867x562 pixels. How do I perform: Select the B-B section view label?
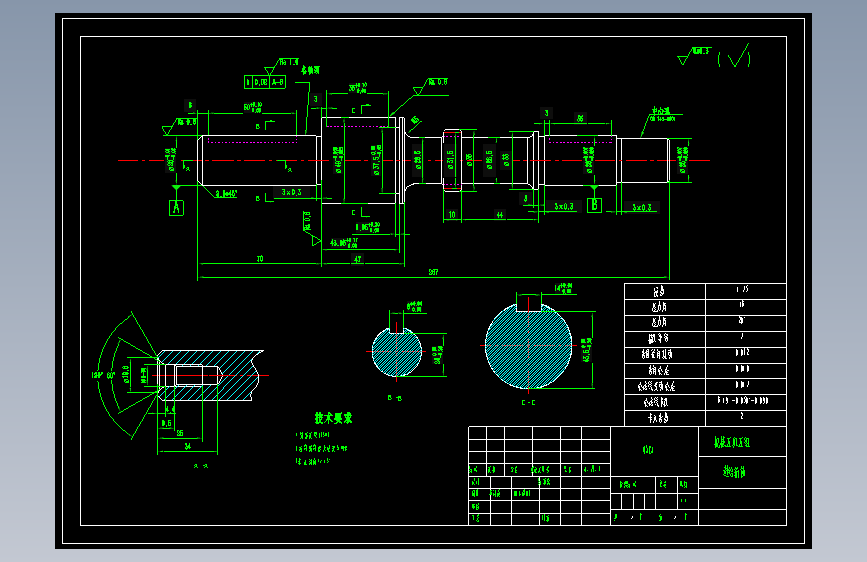coord(395,398)
